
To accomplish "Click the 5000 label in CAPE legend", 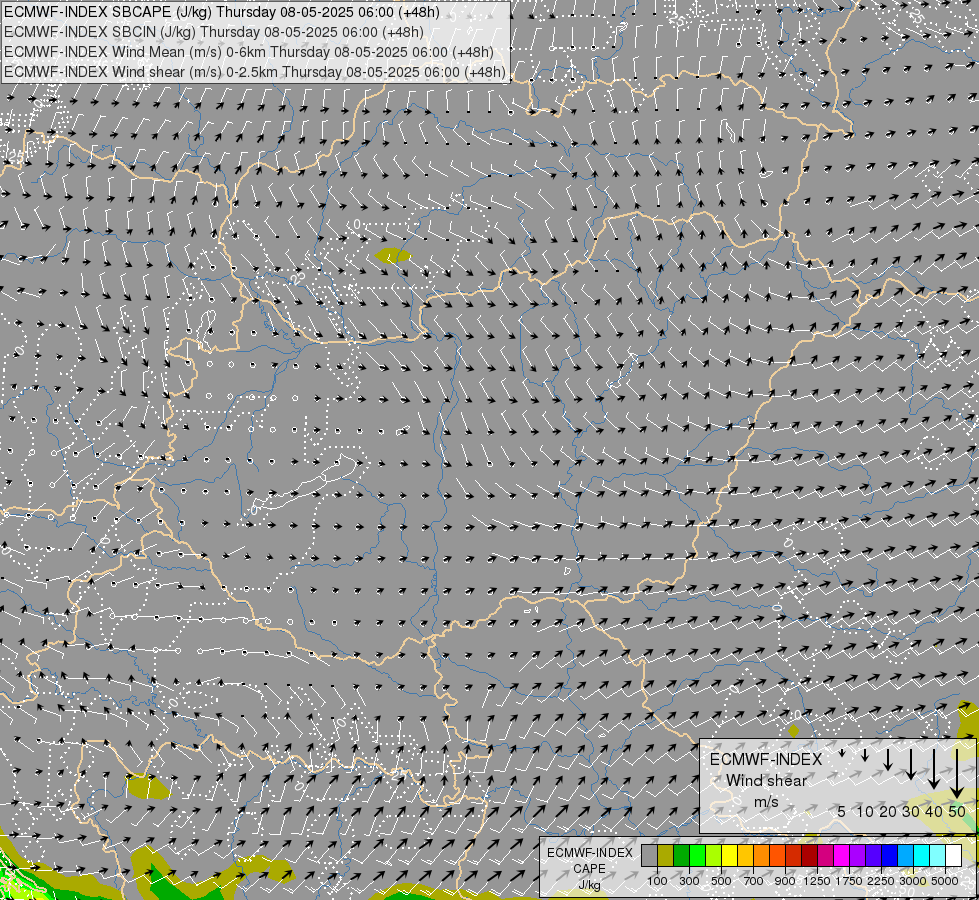I will click(x=945, y=881).
